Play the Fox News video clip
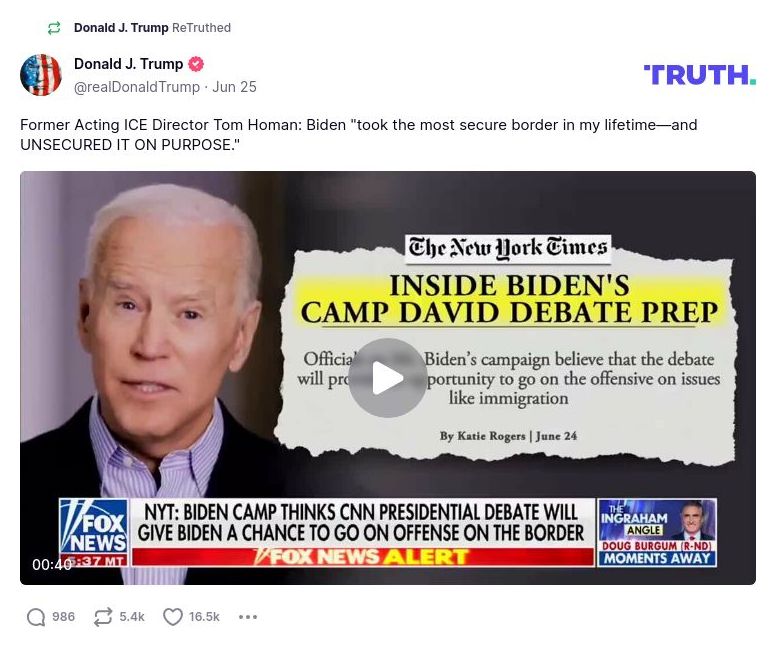This screenshot has height=647, width=777. (x=388, y=377)
